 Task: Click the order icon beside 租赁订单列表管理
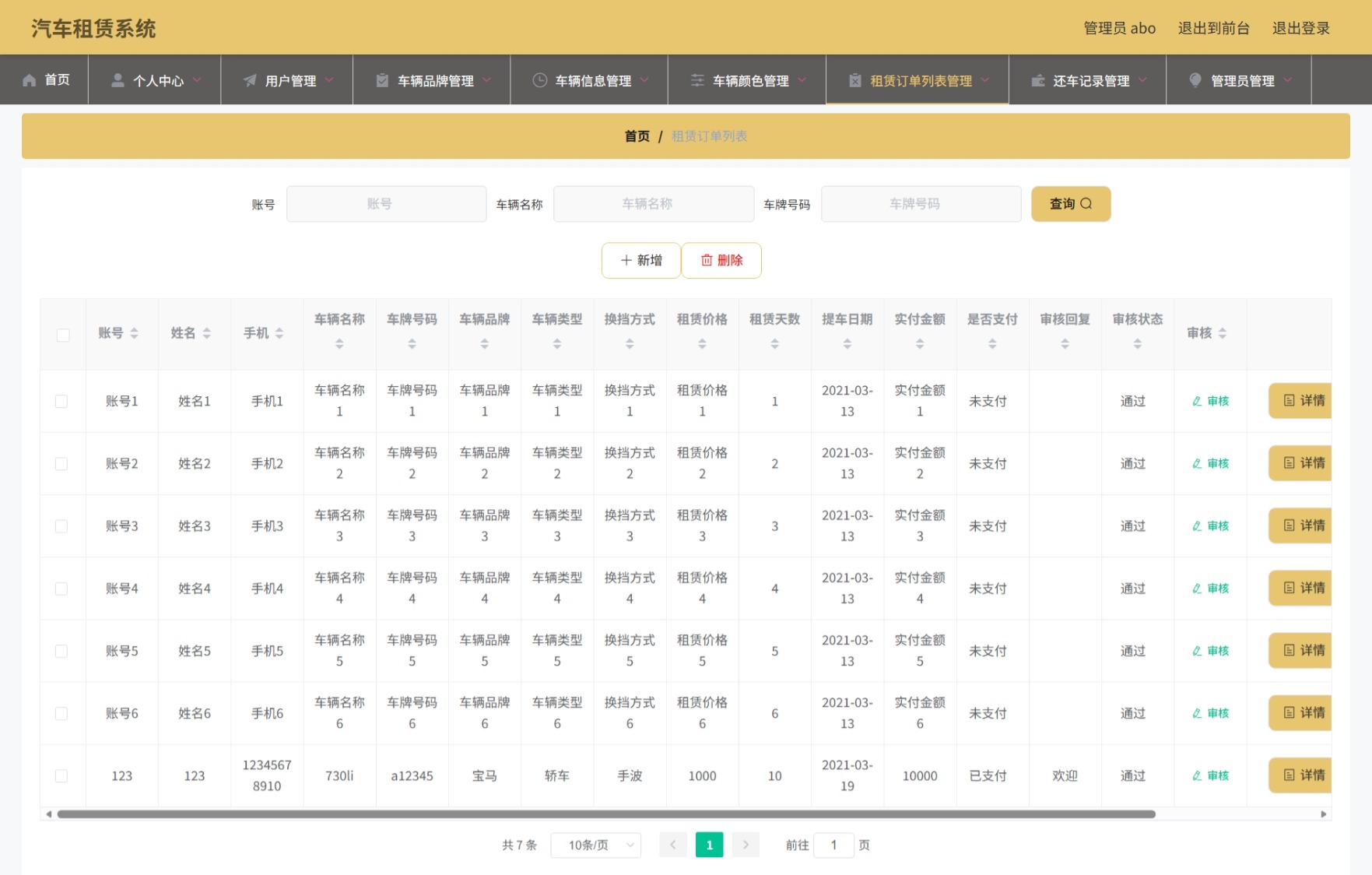point(855,80)
